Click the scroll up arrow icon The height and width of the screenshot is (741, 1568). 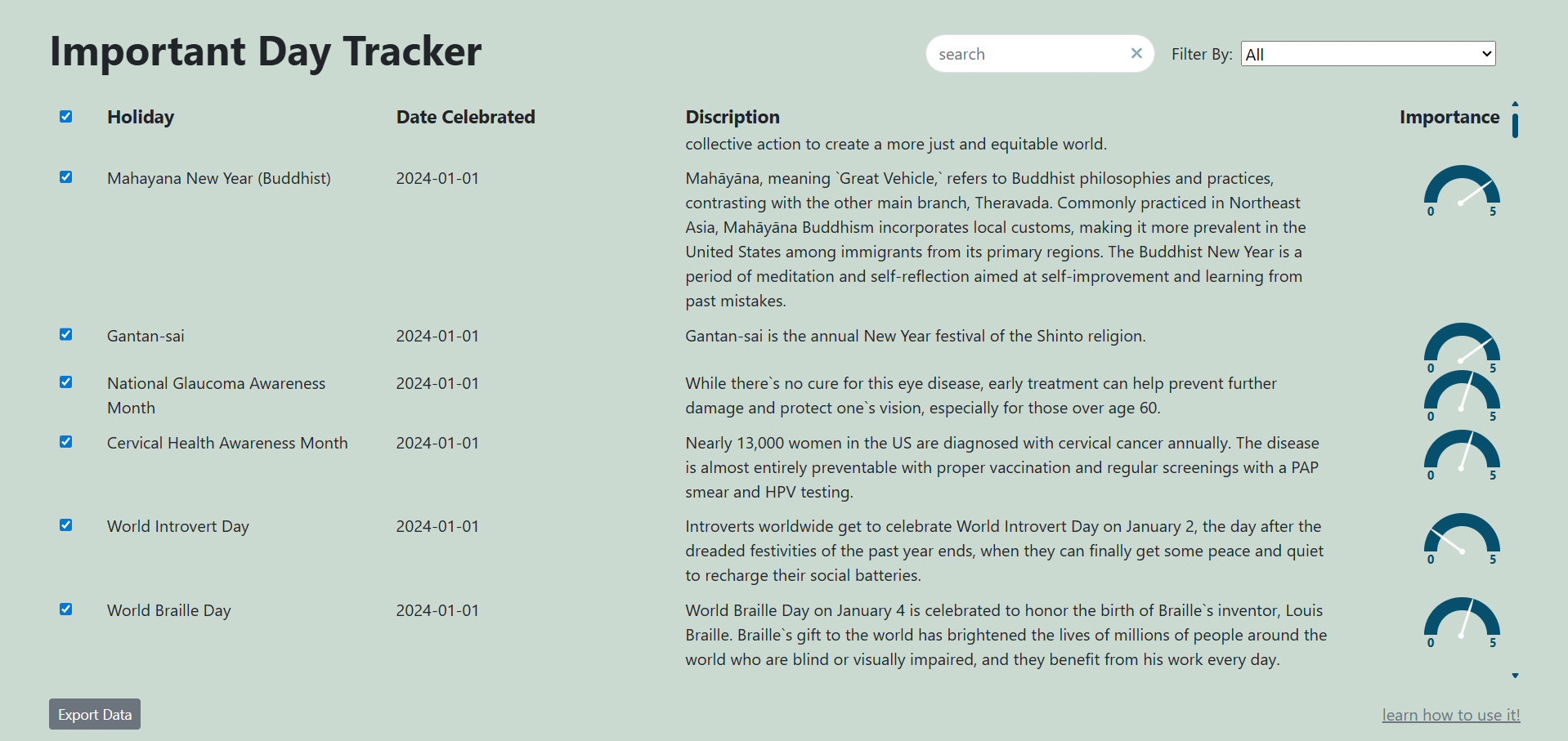(x=1515, y=104)
